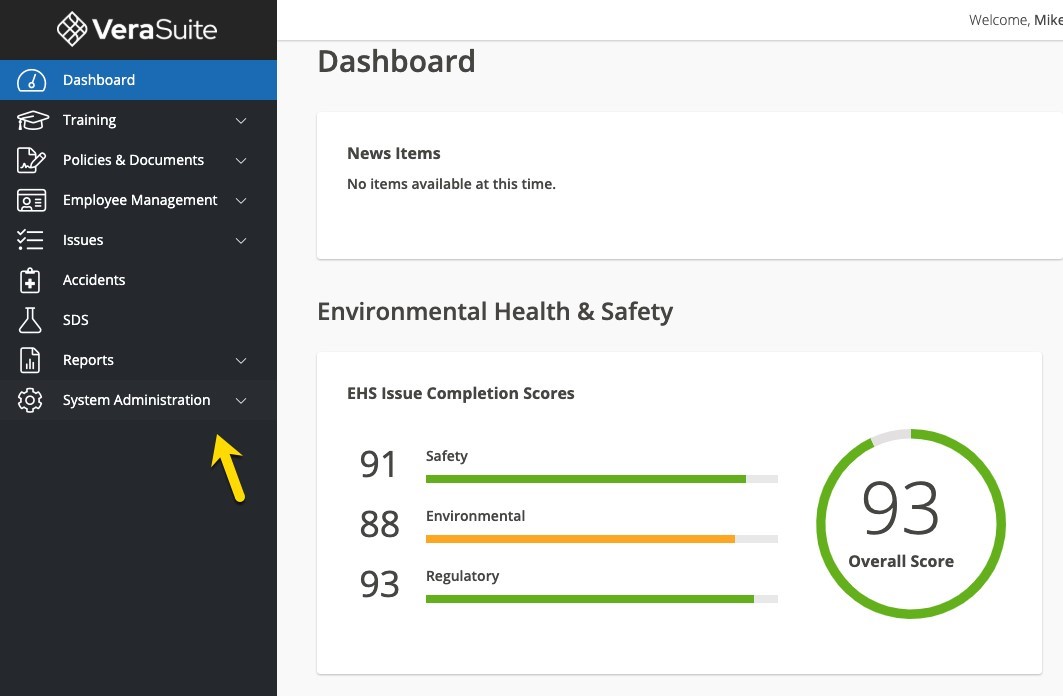Click the Training graduation cap icon
This screenshot has width=1063, height=696.
[x=32, y=120]
